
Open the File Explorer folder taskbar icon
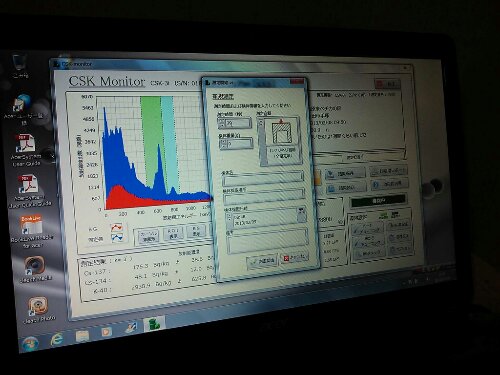(82, 336)
